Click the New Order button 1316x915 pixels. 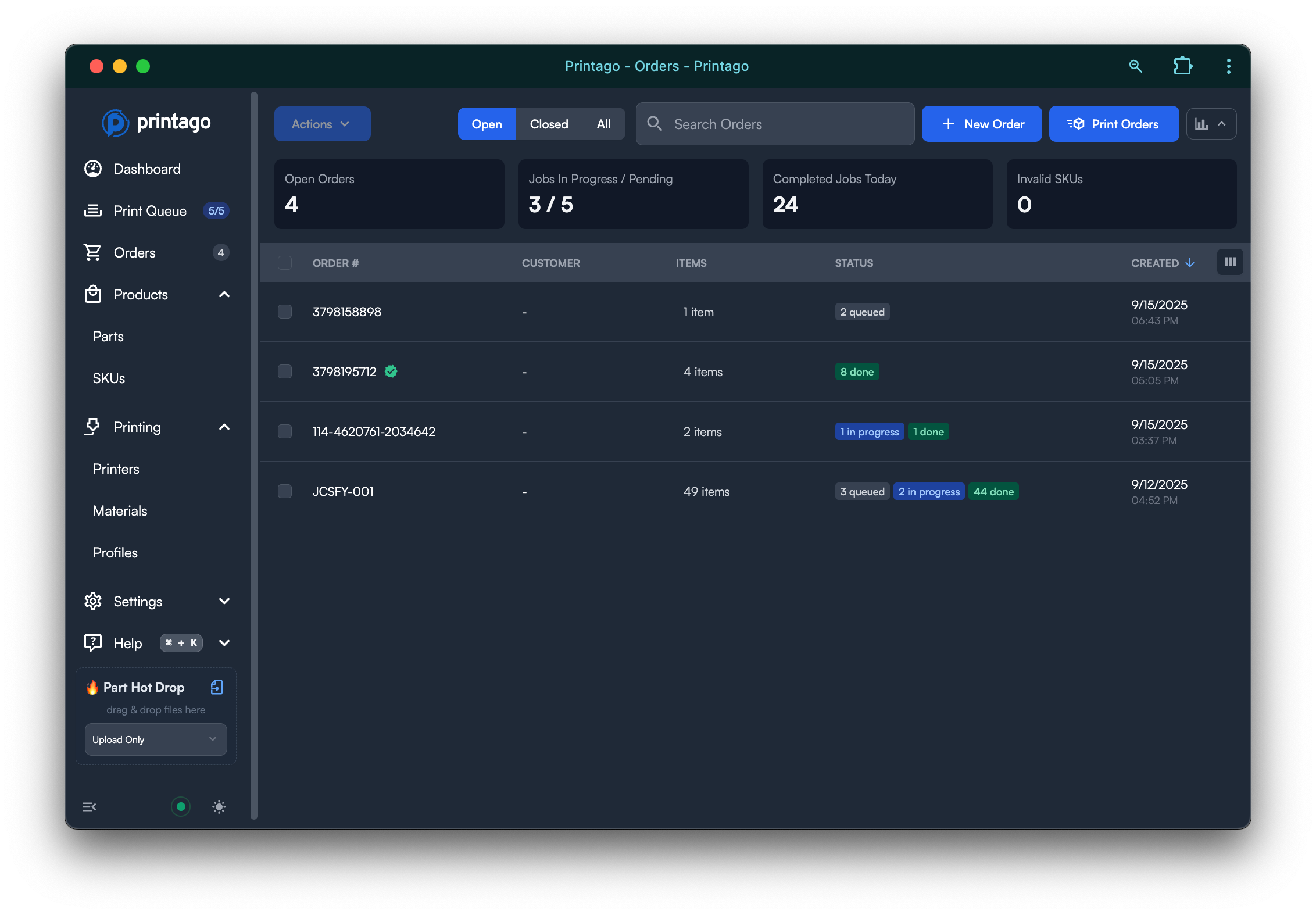tap(982, 124)
